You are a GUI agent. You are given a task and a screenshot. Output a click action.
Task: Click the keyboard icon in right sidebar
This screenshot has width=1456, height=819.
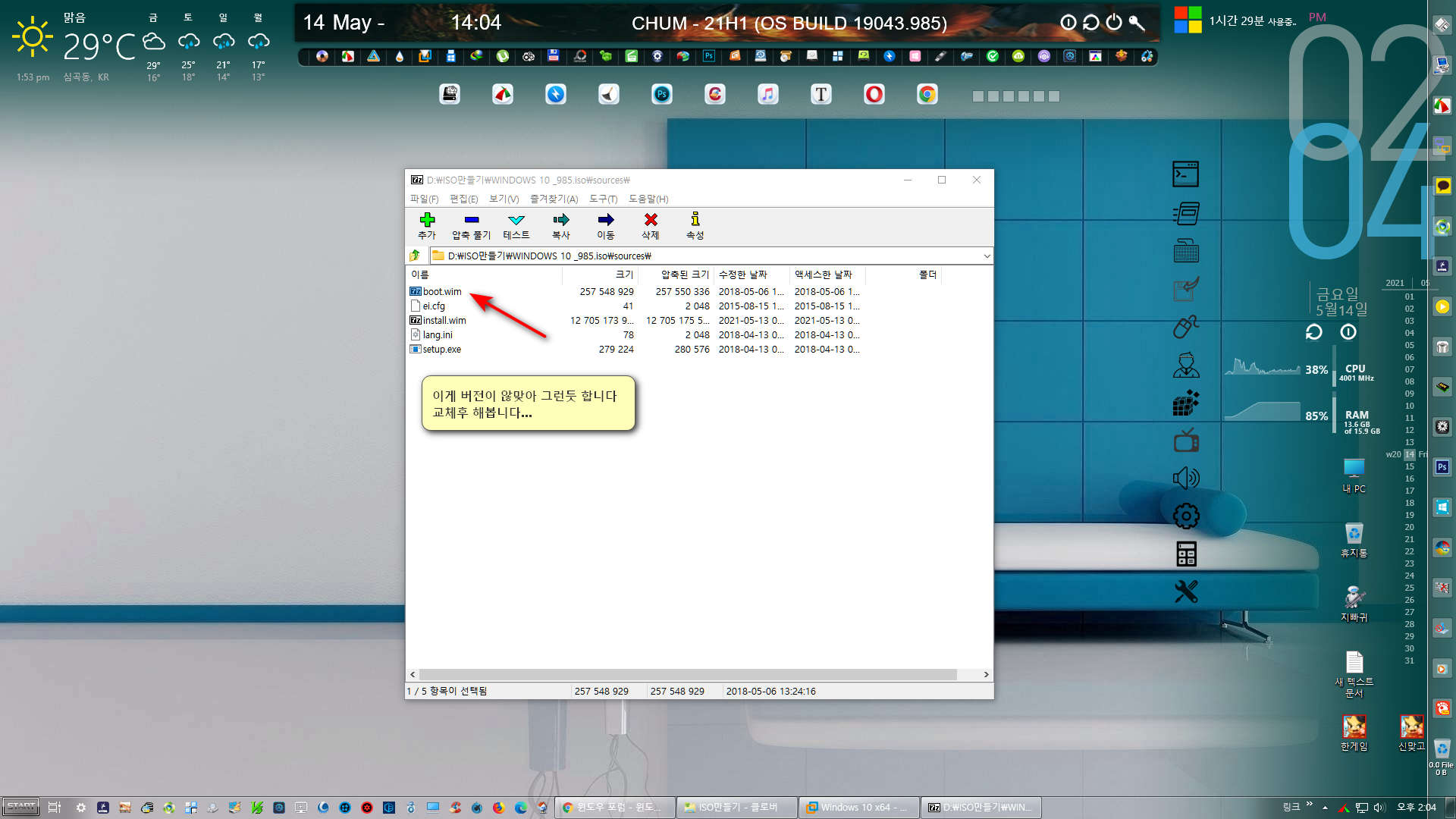click(1186, 251)
